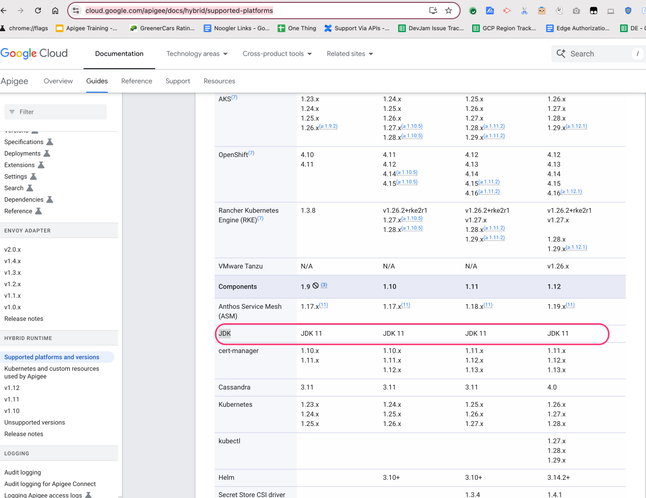The width and height of the screenshot is (646, 498).
Task: View site information icon in address bar
Action: [76, 11]
